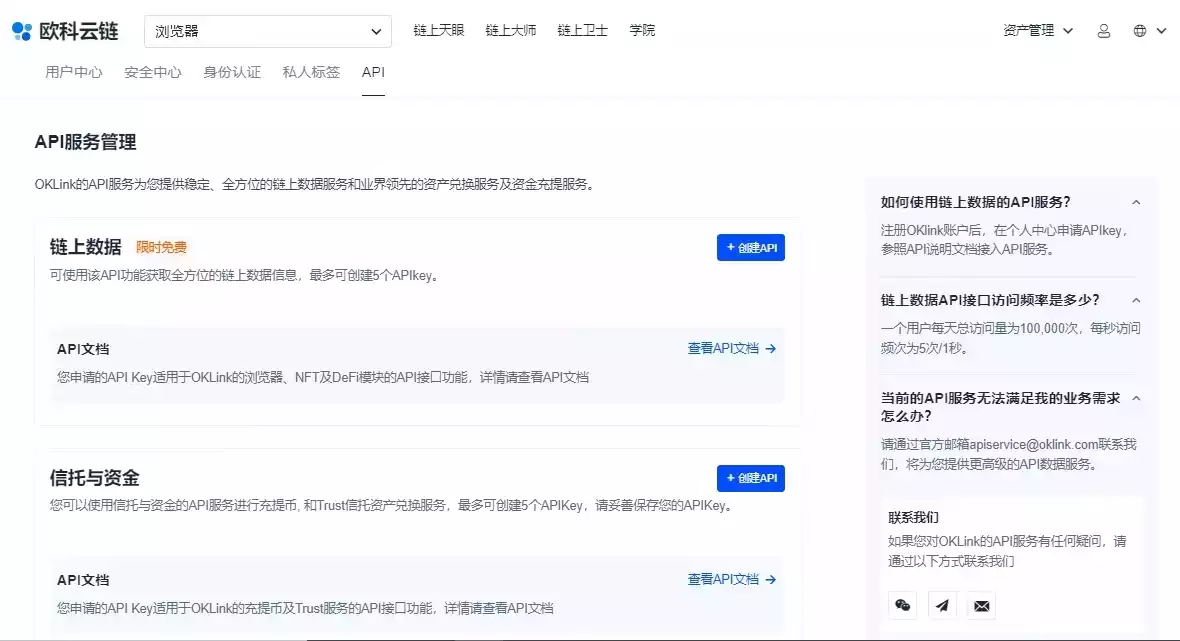Open the user account profile icon

[1104, 31]
